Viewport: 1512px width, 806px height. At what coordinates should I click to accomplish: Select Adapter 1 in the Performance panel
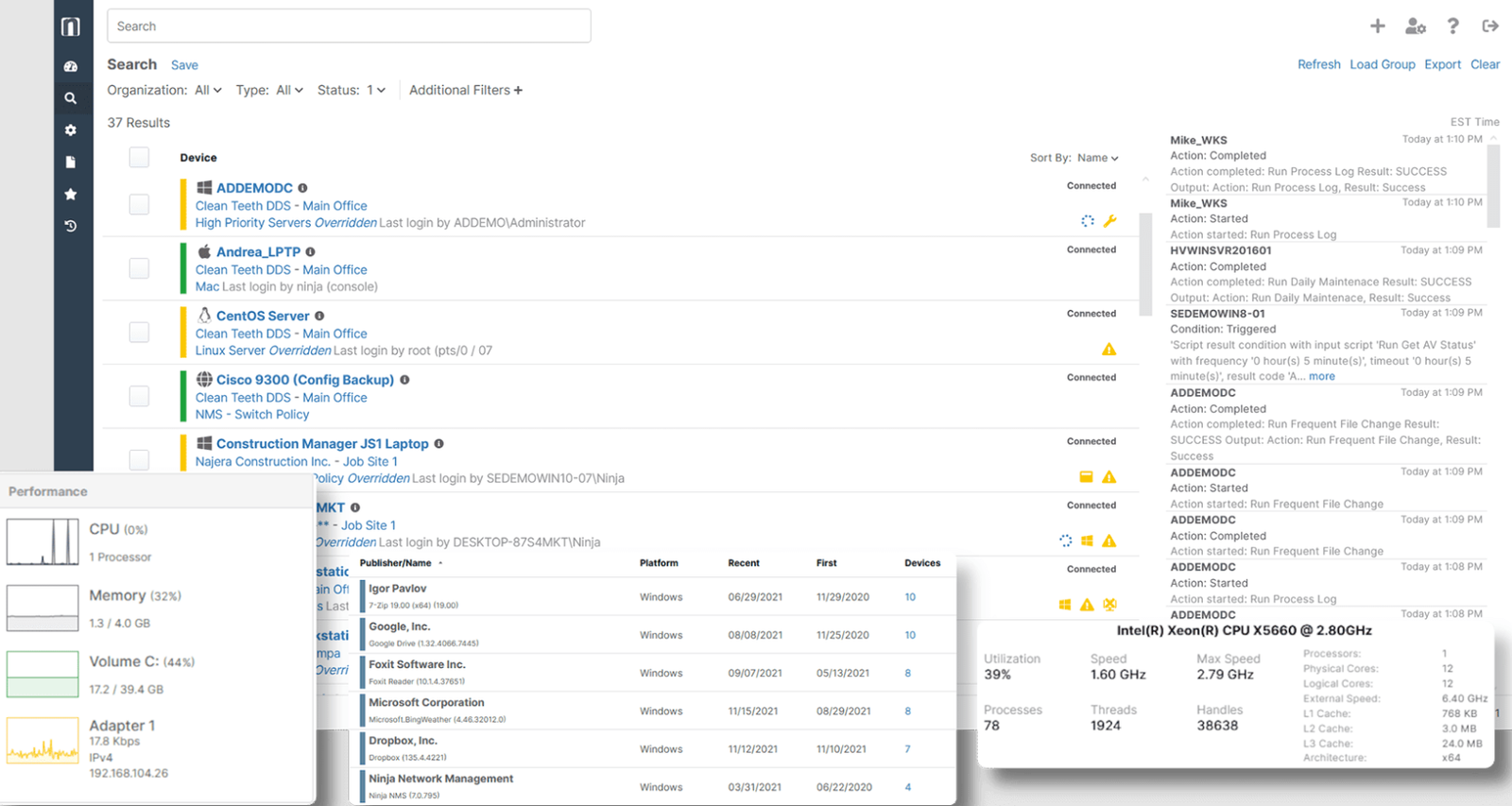pos(157,748)
